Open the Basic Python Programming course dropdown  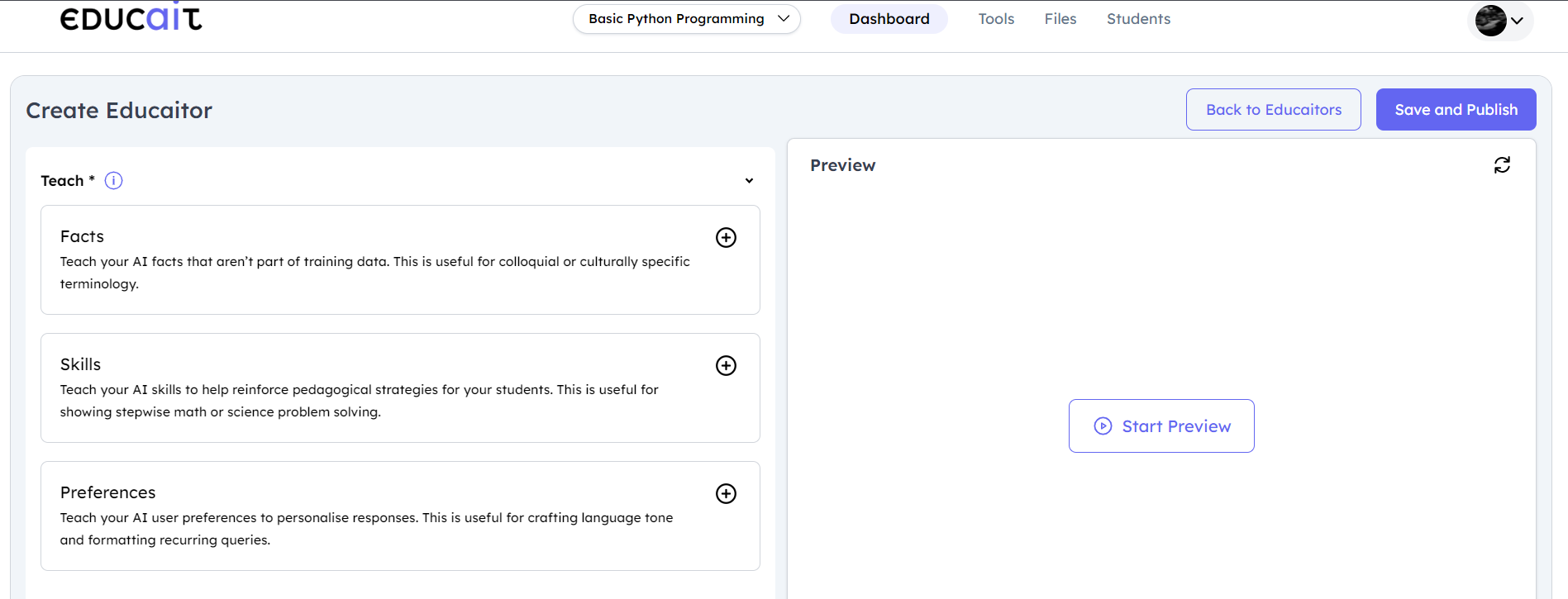point(686,19)
